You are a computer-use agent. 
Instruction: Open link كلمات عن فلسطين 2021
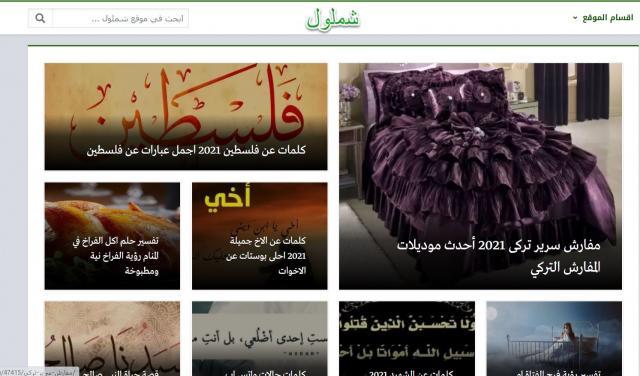click(x=196, y=150)
